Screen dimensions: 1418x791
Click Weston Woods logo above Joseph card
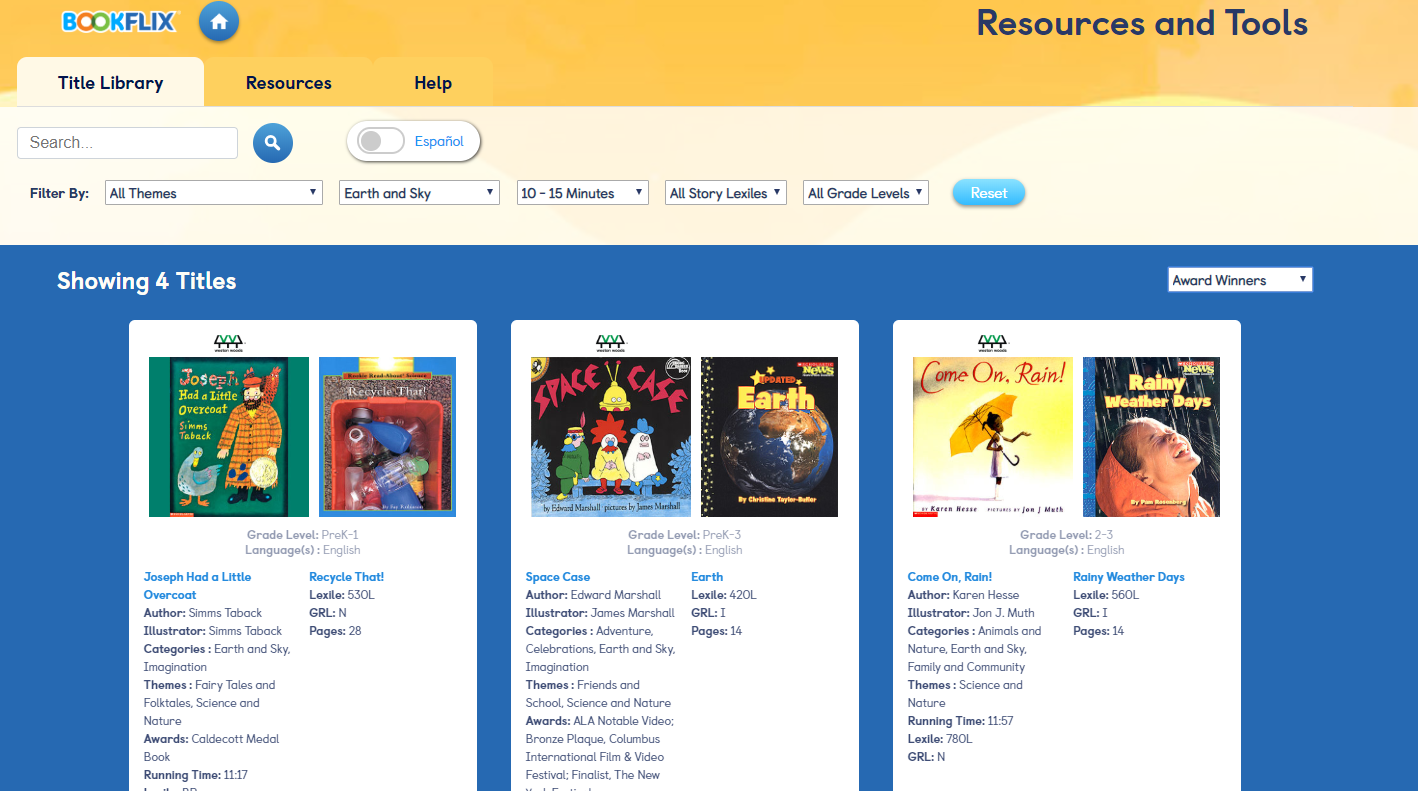click(230, 343)
